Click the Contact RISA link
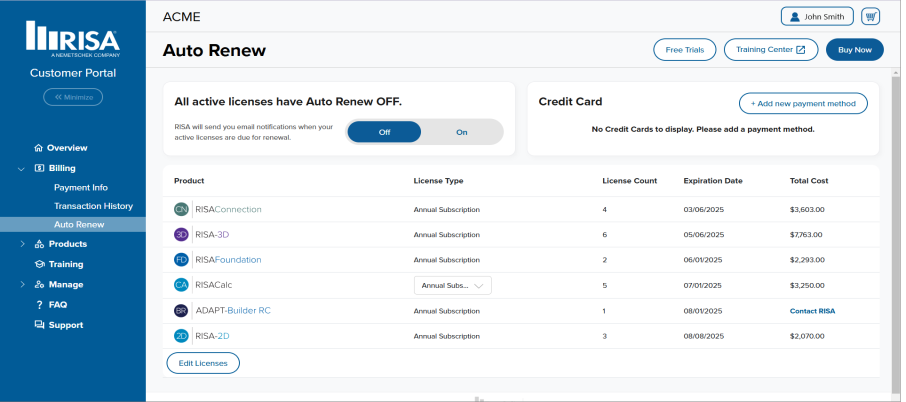This screenshot has height=402, width=906. pos(812,311)
